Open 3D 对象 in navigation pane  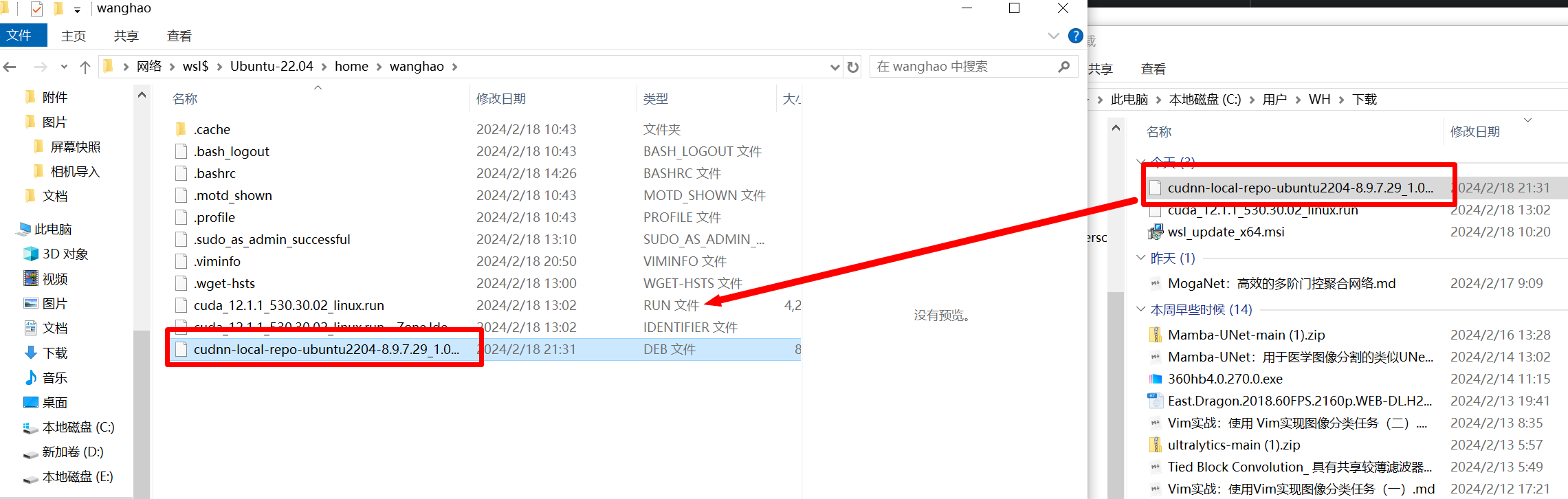pos(65,254)
